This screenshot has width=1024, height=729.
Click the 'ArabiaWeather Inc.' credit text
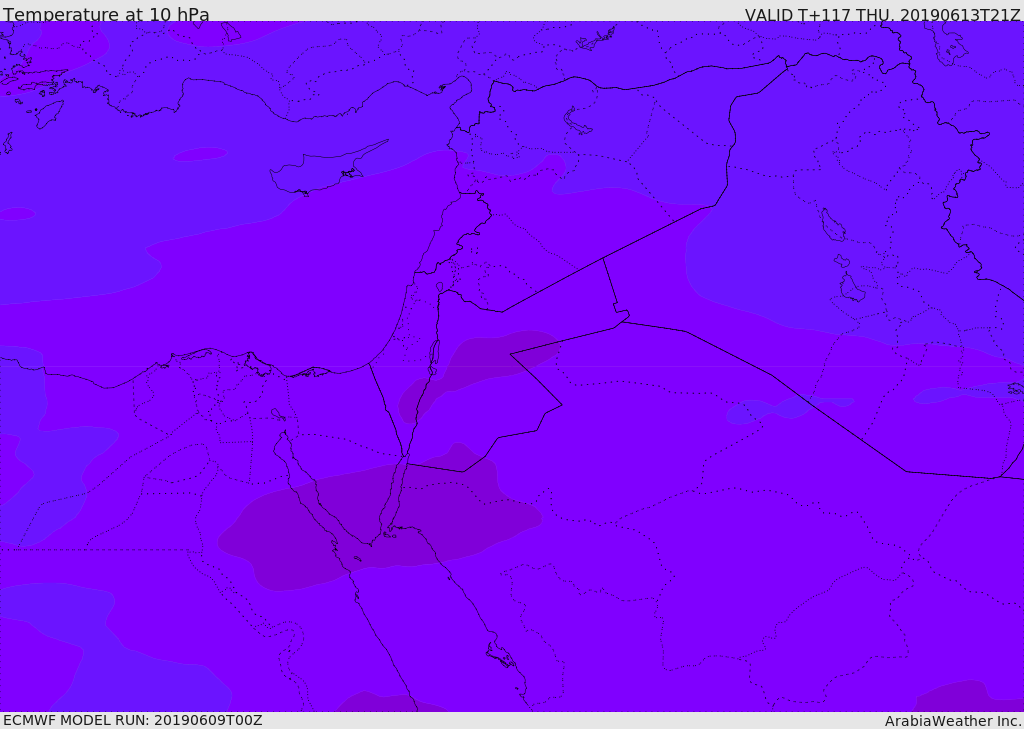click(x=953, y=721)
